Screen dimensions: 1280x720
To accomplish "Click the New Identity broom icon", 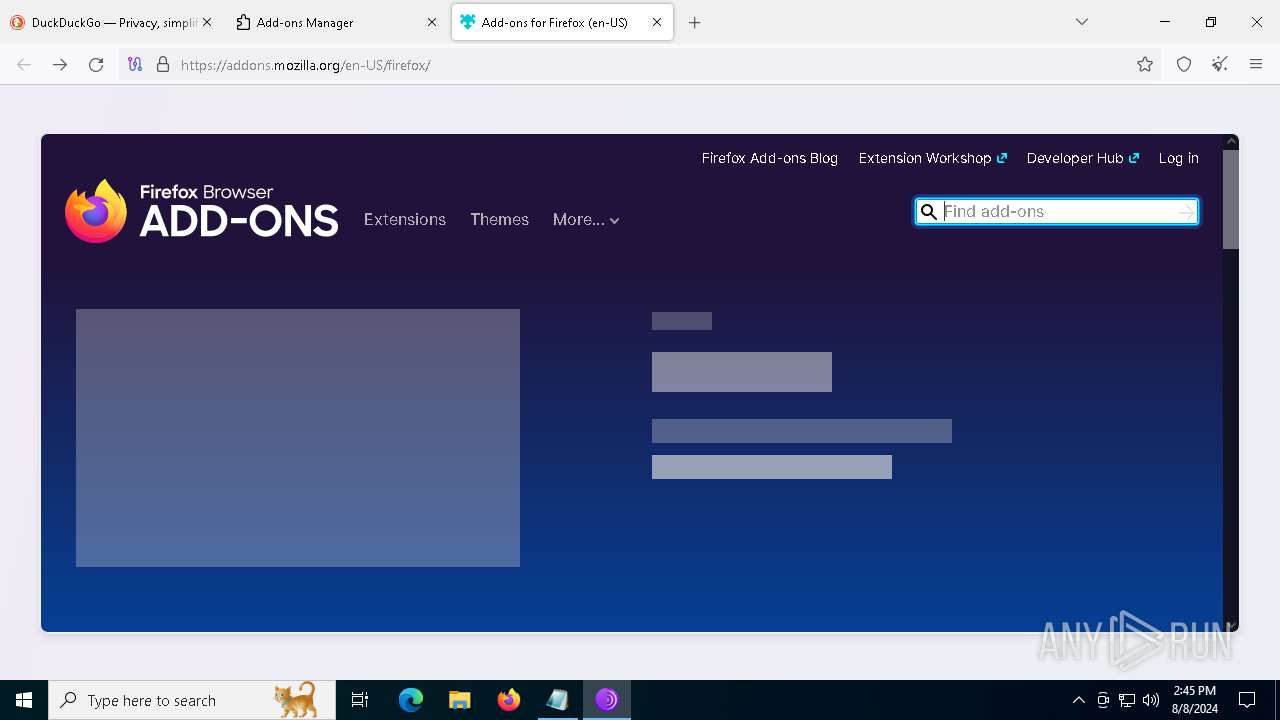I will 1220,65.
